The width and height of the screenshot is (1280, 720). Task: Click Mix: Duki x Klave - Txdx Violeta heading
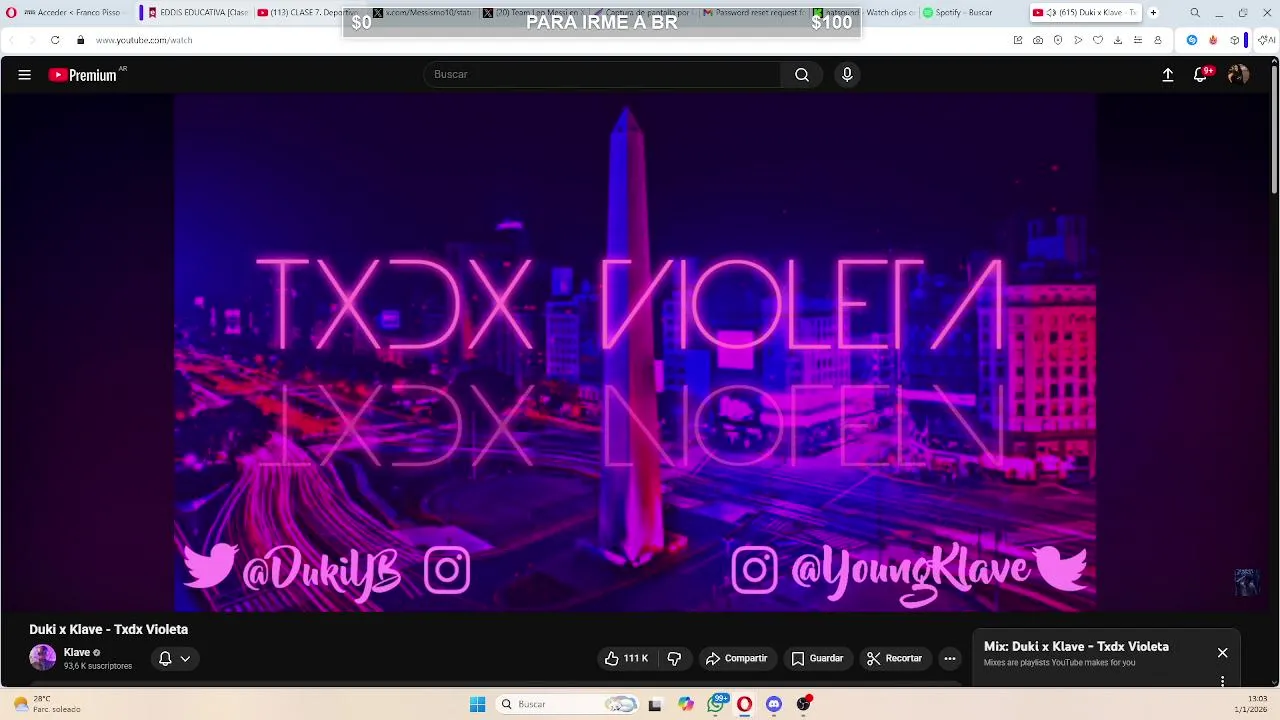[x=1076, y=646]
